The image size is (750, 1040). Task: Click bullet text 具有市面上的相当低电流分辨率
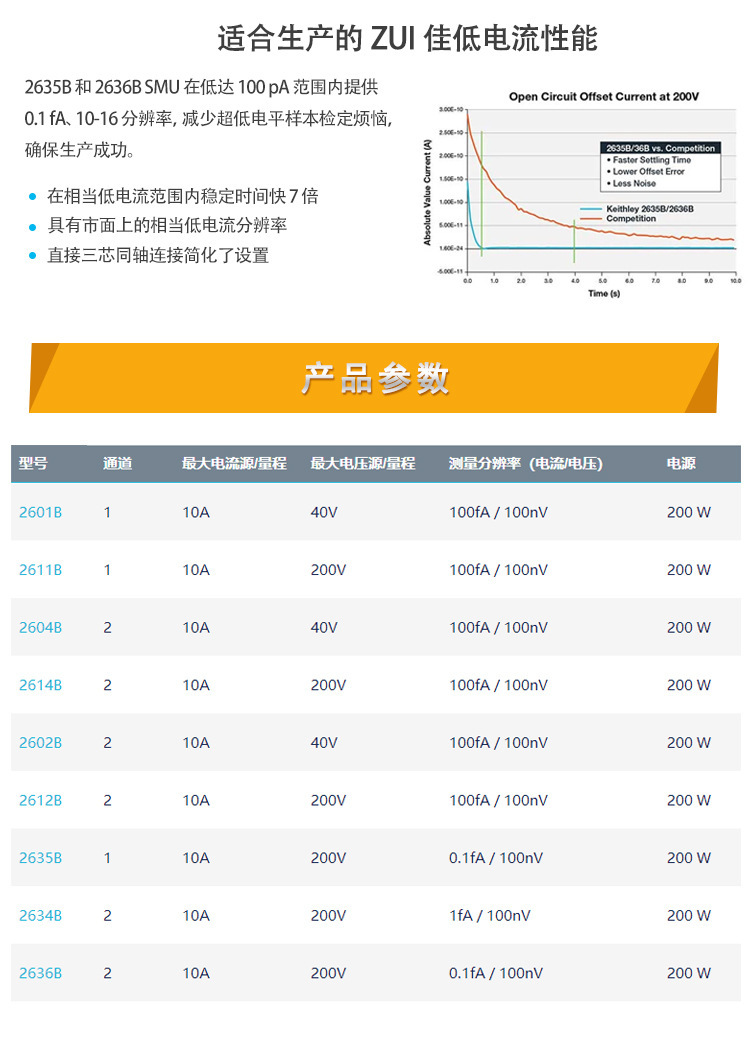click(167, 226)
